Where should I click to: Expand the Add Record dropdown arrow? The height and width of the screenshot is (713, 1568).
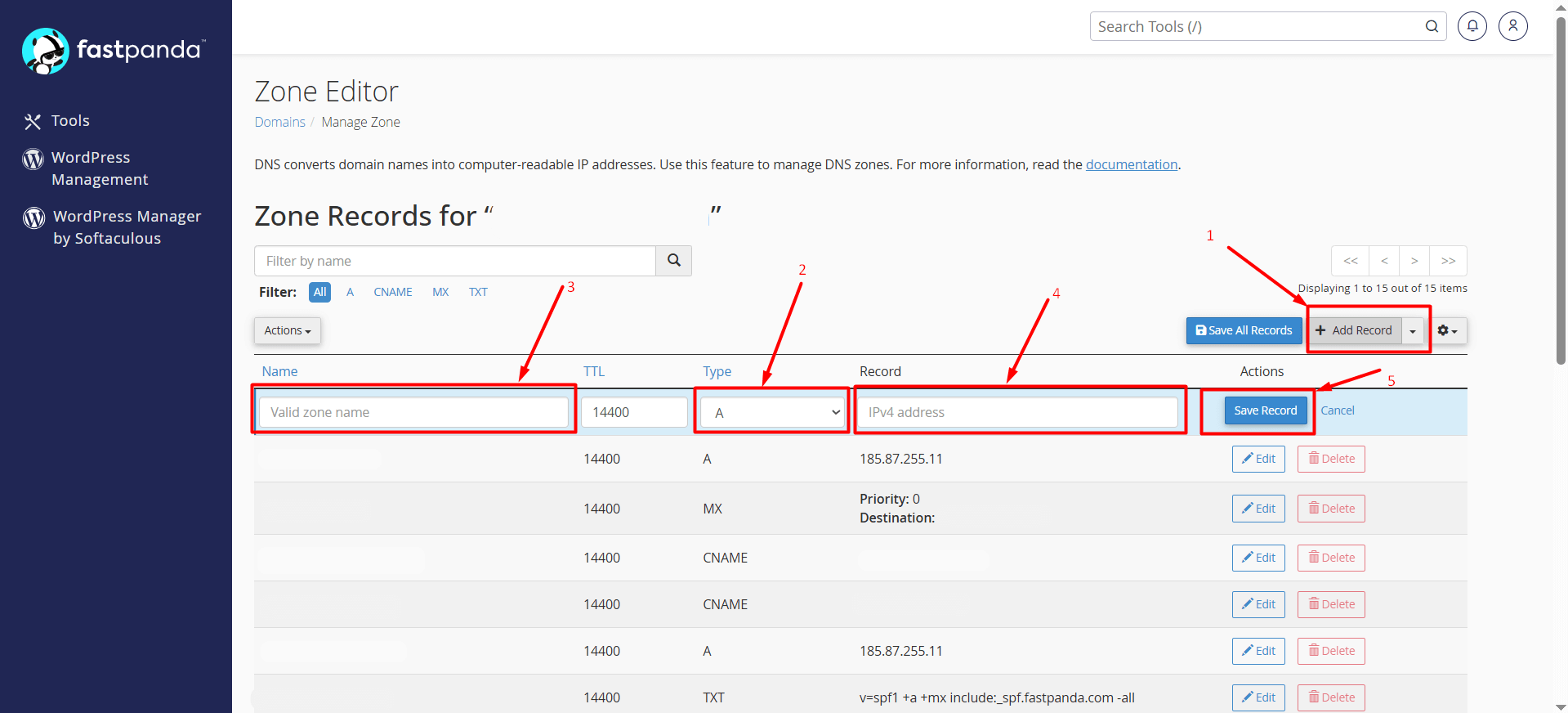[1413, 330]
